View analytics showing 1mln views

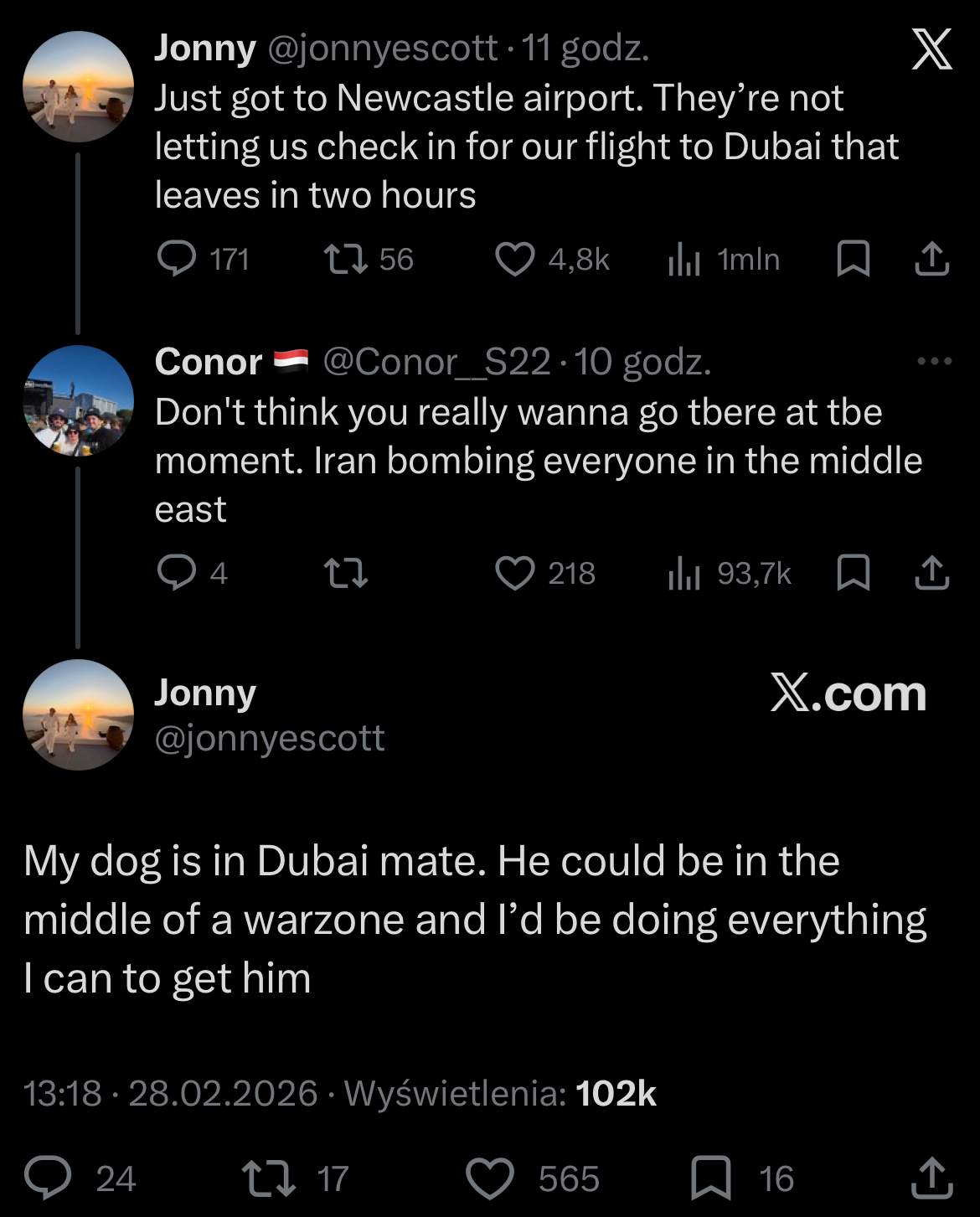[684, 260]
